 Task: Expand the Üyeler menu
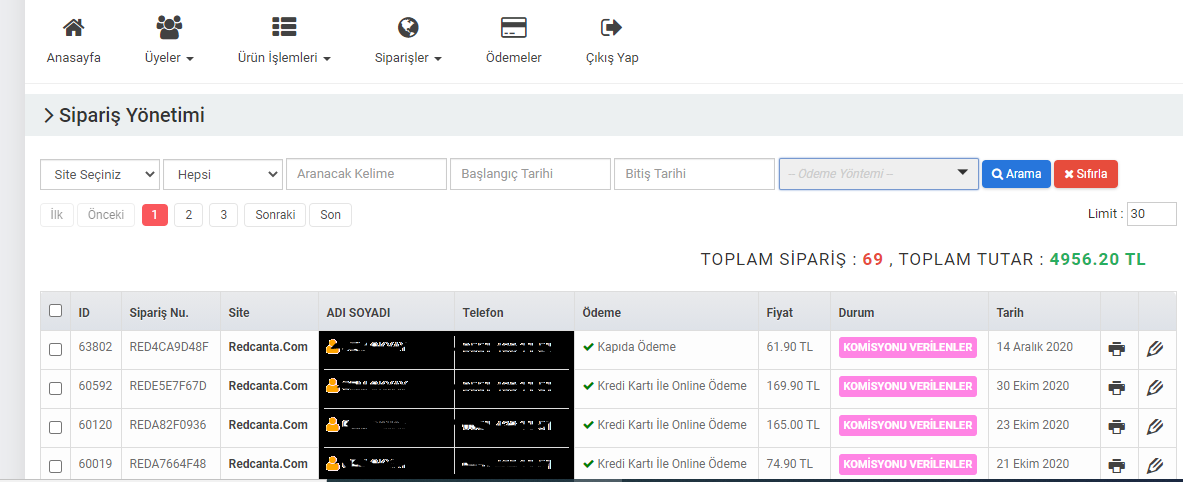click(169, 58)
